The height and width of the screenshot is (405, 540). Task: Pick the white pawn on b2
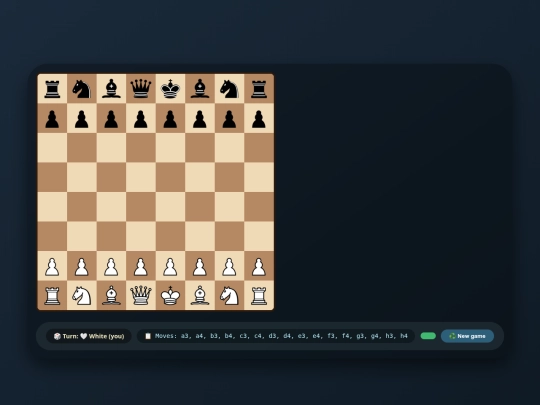[82, 266]
